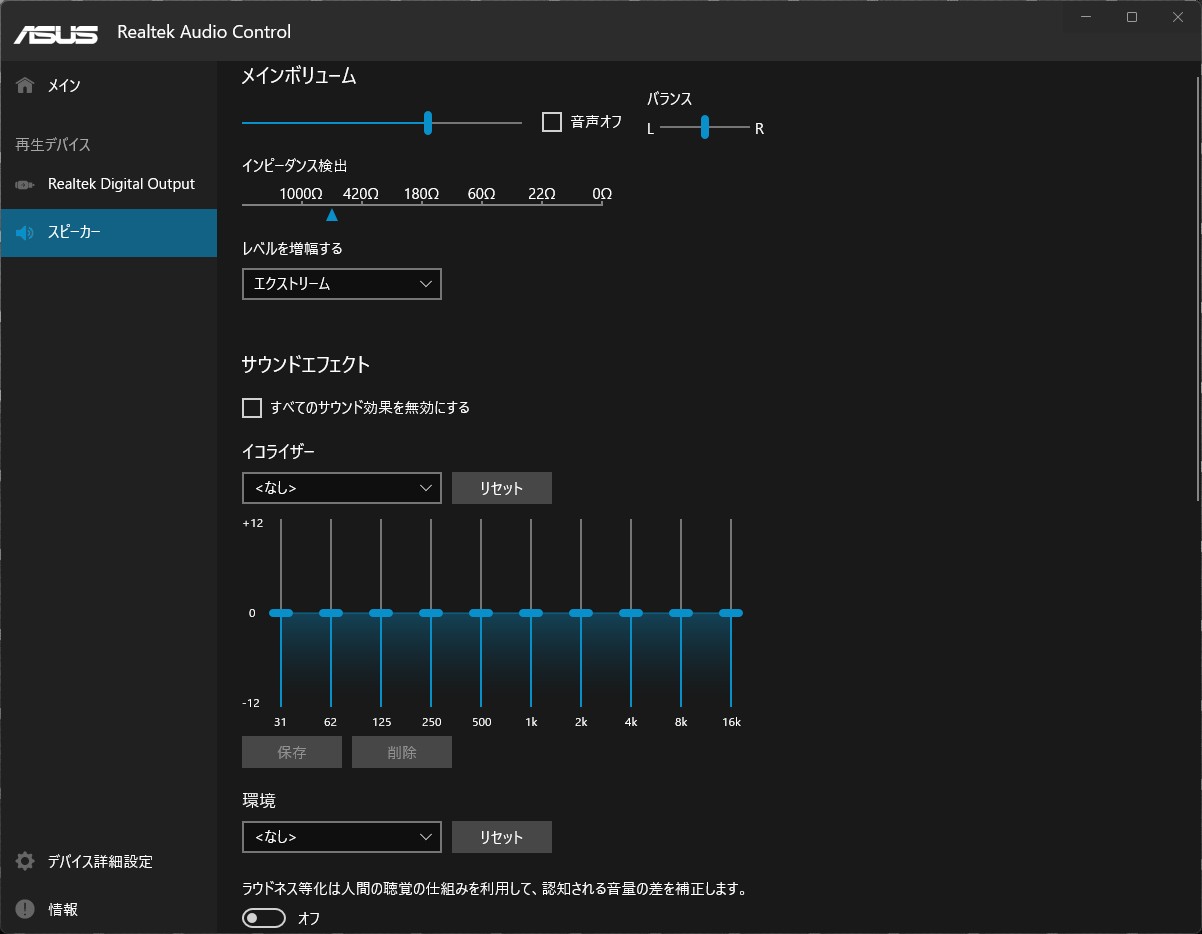
Task: Open the 環境 environment dropdown
Action: pos(341,837)
